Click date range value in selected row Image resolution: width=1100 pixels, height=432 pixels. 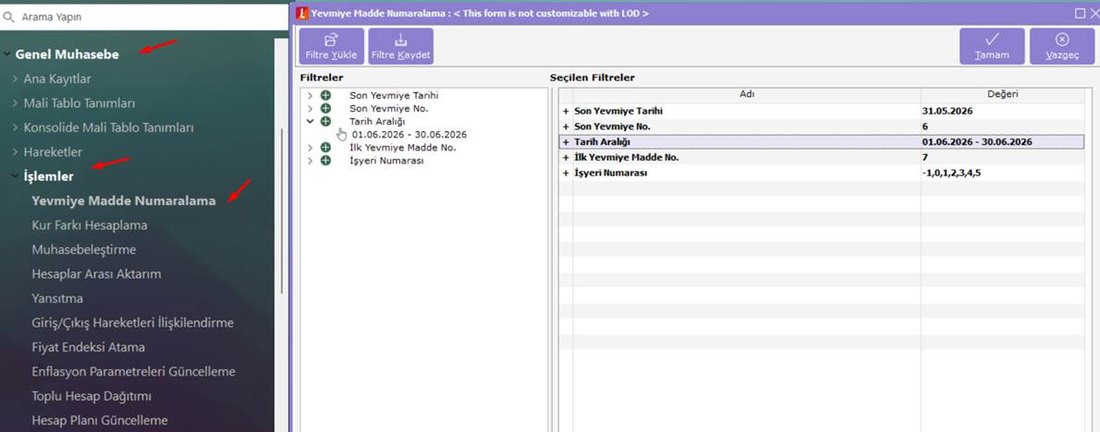[x=1002, y=142]
